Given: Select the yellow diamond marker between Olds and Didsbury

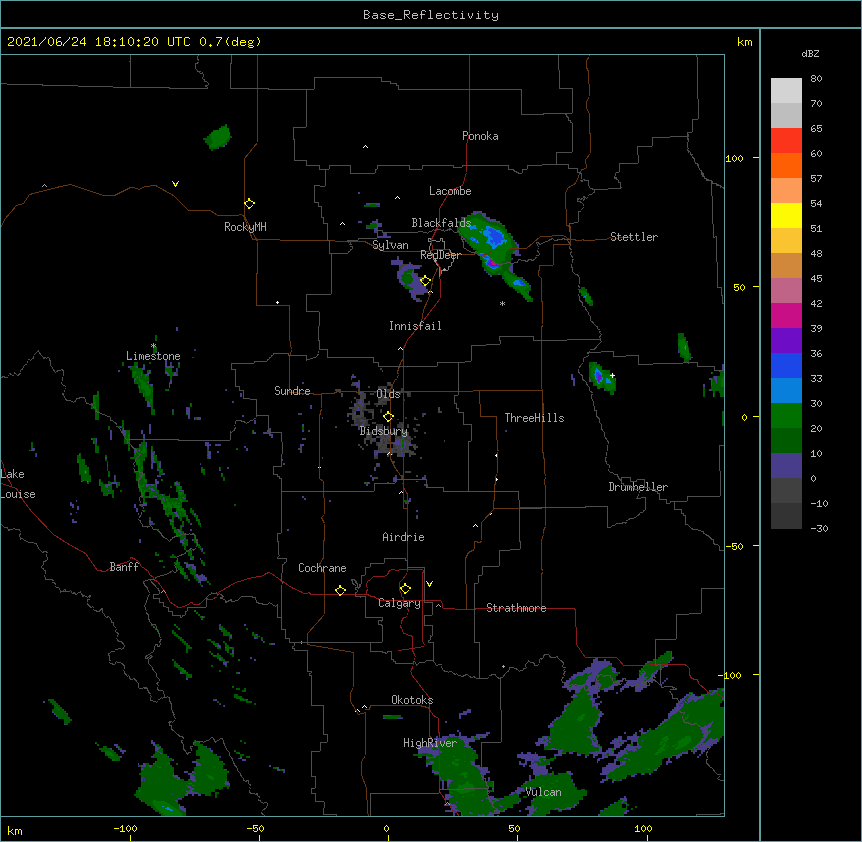Looking at the screenshot, I should click(x=388, y=417).
